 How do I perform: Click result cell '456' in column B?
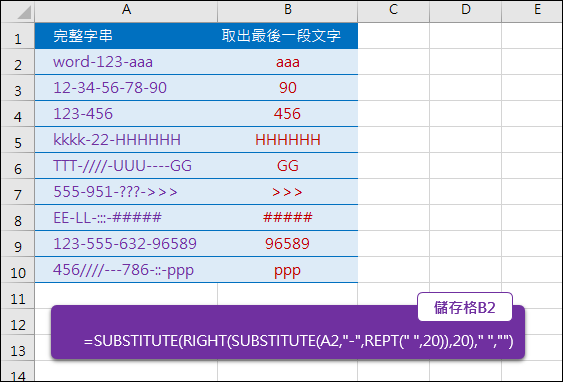(288, 114)
